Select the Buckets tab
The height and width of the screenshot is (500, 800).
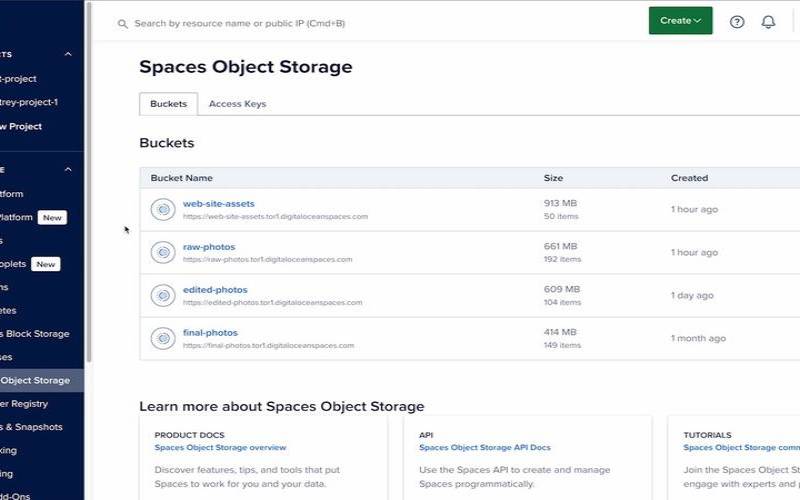168,104
